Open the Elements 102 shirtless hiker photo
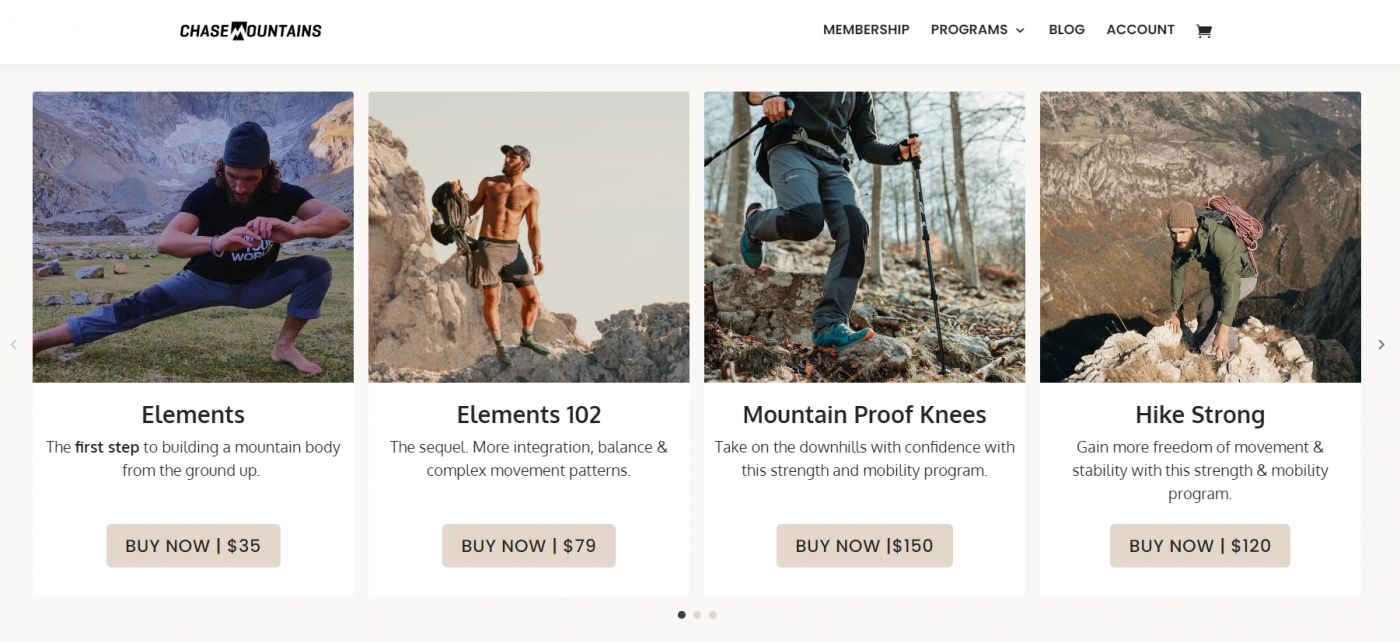1400x642 pixels. (x=528, y=237)
